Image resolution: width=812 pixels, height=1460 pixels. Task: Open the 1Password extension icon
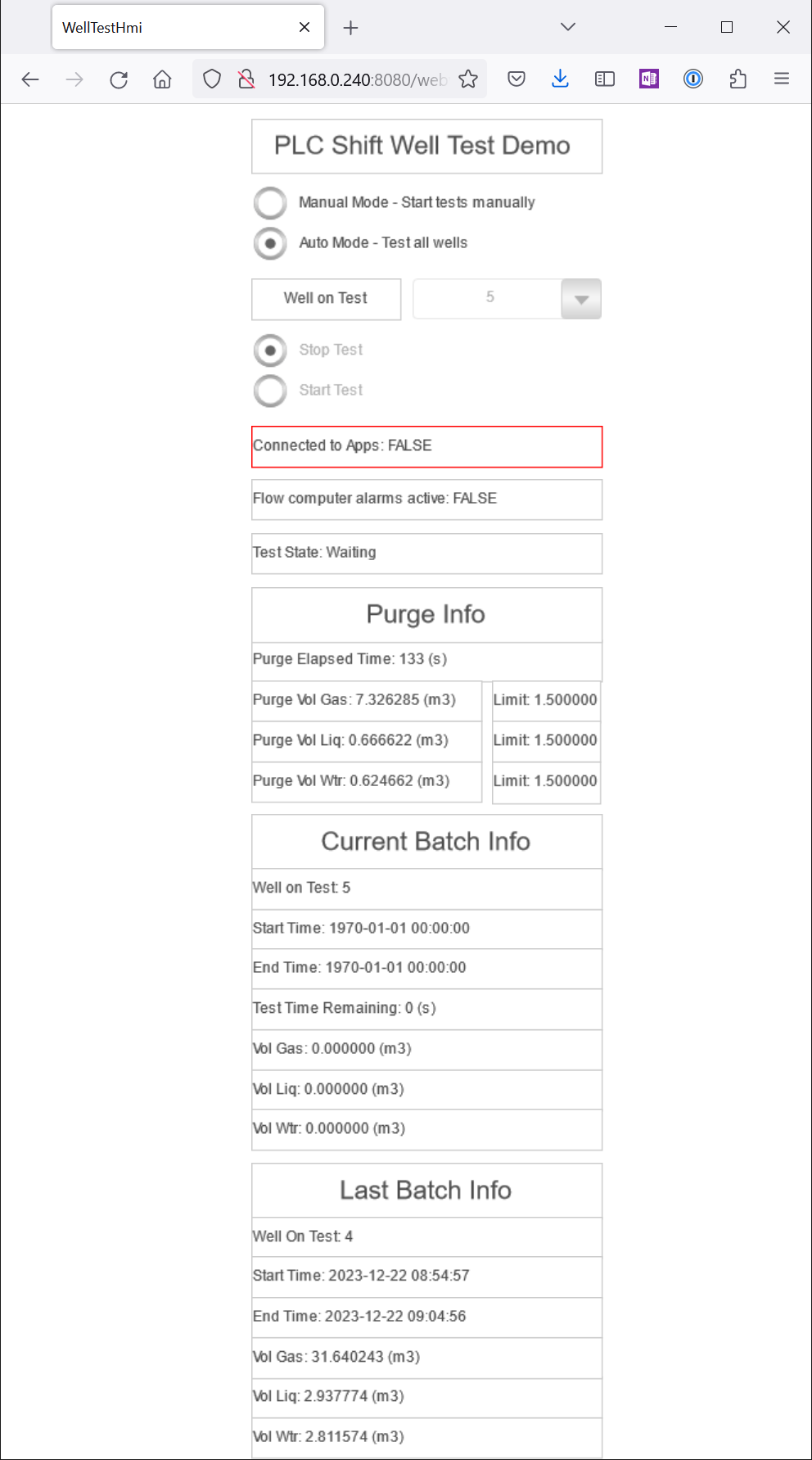[x=693, y=79]
